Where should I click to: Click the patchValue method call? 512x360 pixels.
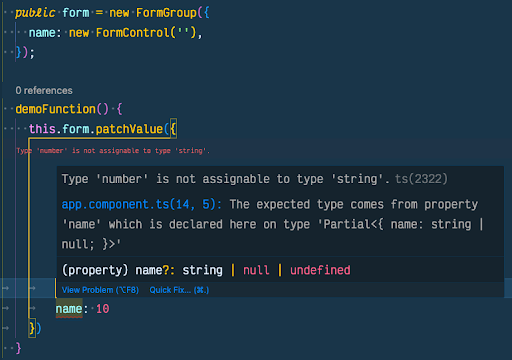[129, 129]
